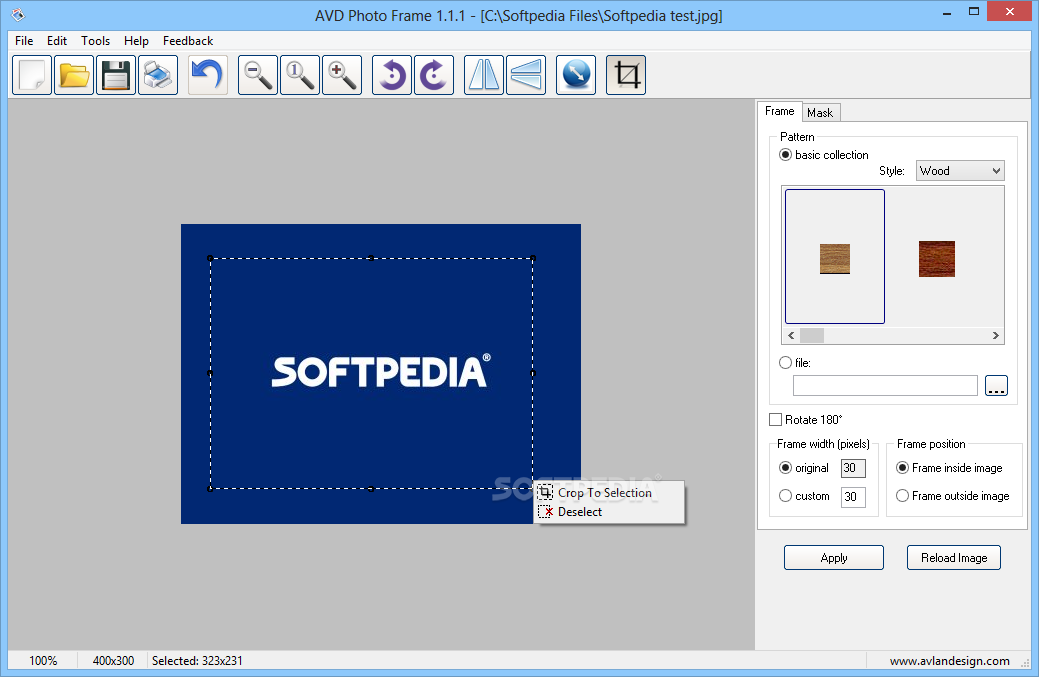1039x677 pixels.
Task: Choose Deselect from the context menu
Action: tap(609, 511)
